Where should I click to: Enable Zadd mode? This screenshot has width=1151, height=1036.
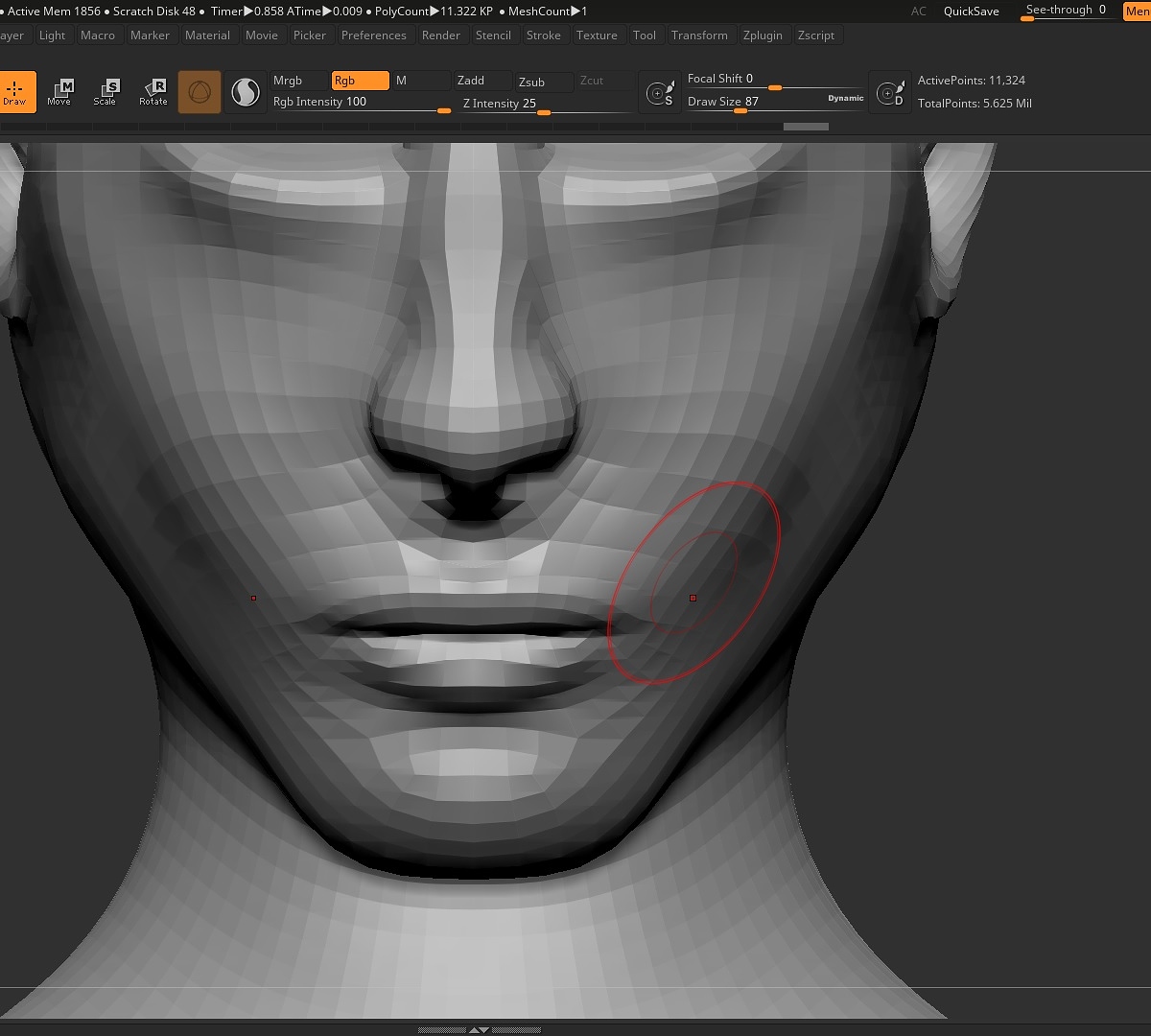(484, 82)
